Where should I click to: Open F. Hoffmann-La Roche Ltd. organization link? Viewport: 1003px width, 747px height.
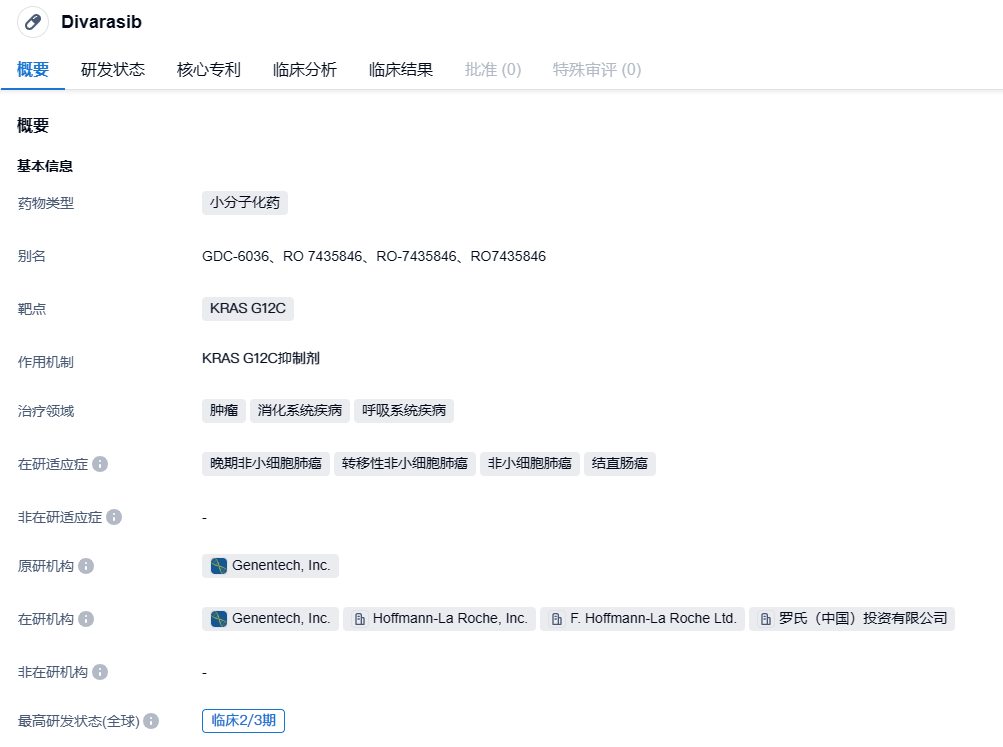click(x=653, y=619)
